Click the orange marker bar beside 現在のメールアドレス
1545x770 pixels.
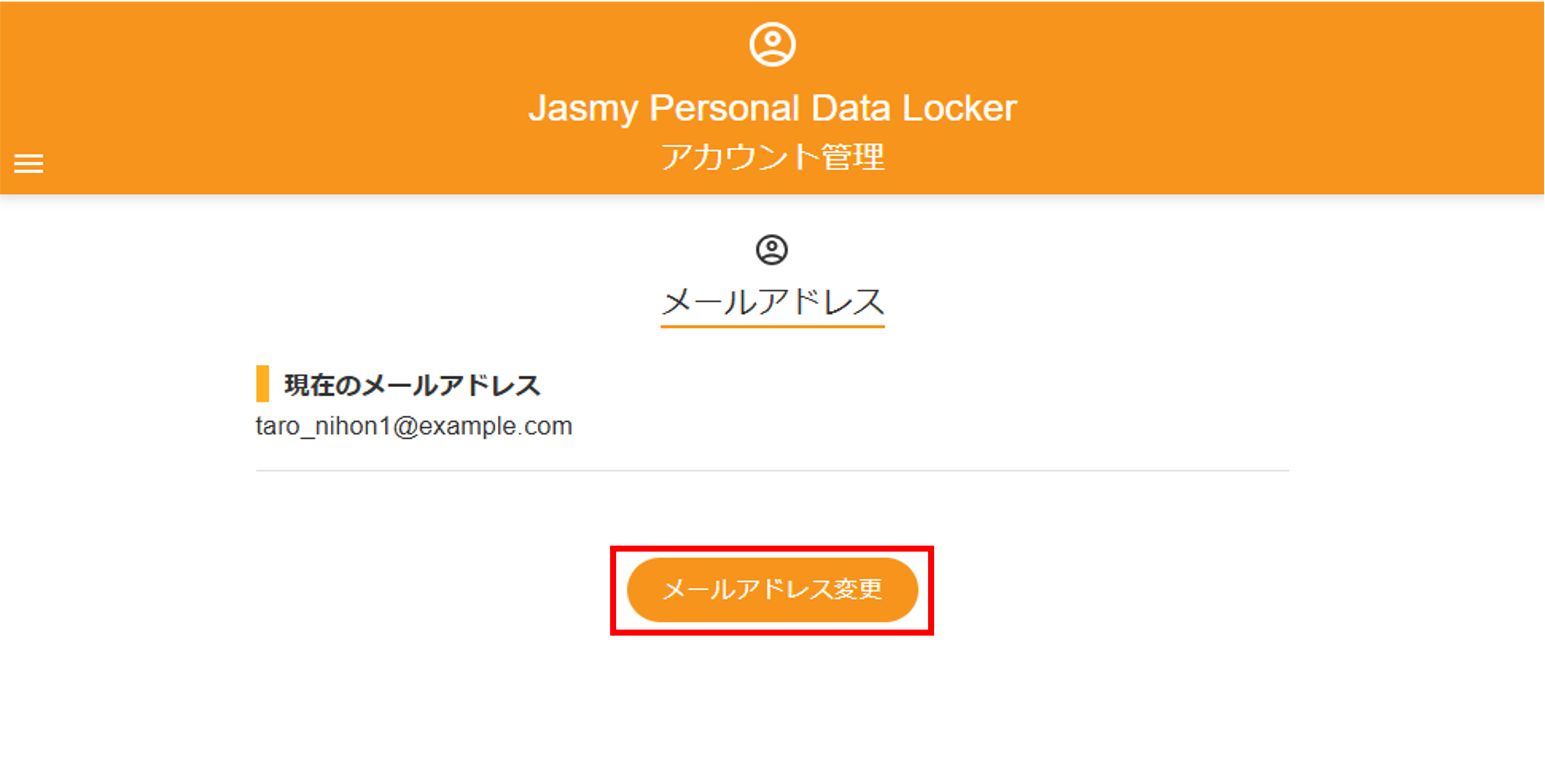coord(262,384)
